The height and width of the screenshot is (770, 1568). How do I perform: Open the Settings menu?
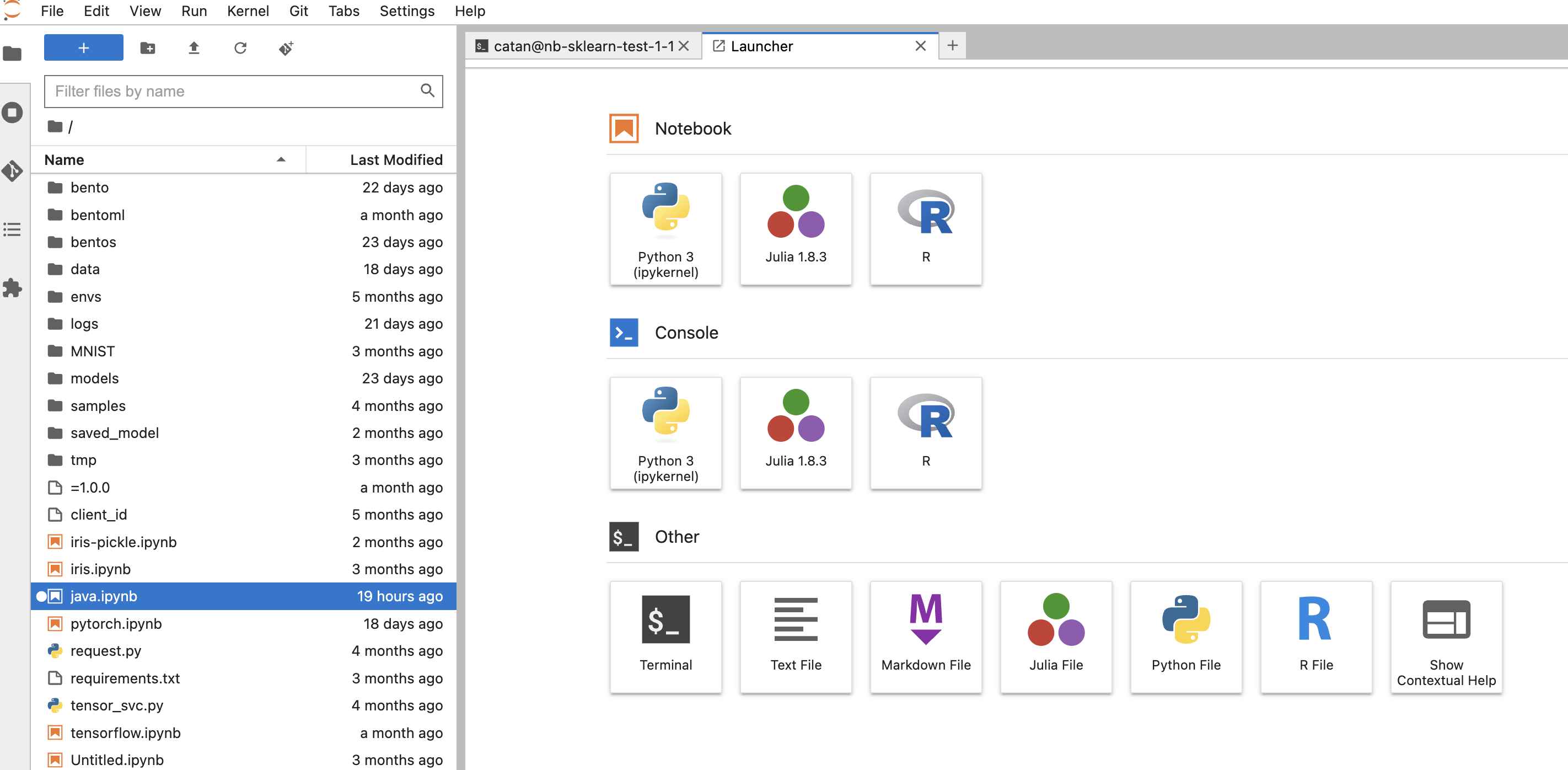pos(406,11)
